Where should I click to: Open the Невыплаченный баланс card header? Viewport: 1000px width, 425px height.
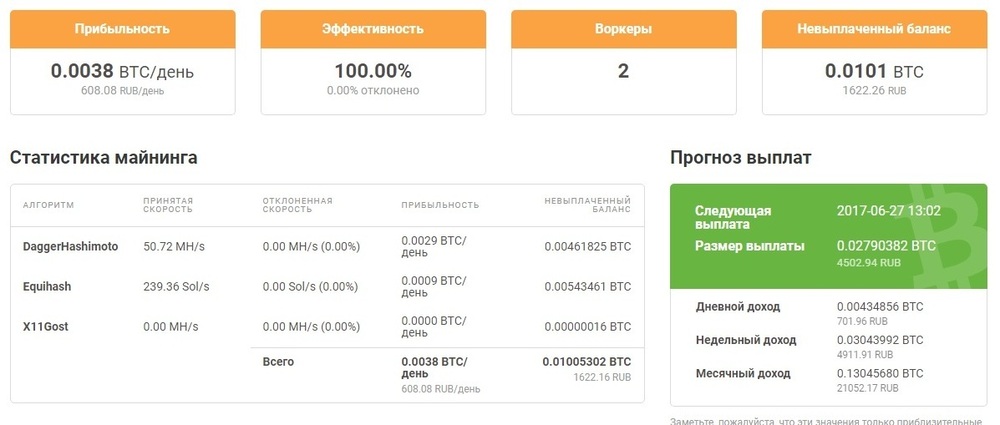click(874, 29)
